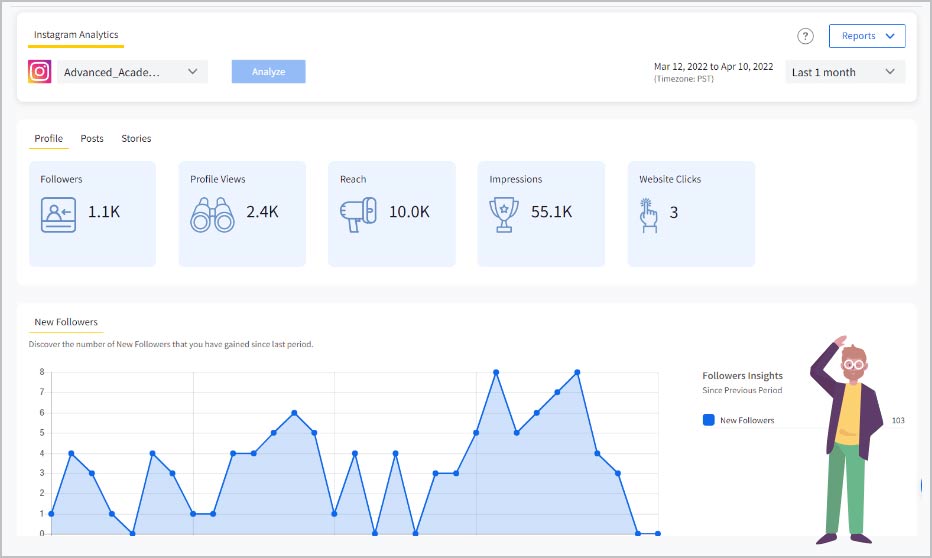Click the first chart peak at value 8
The image size is (932, 558).
pyautogui.click(x=496, y=372)
